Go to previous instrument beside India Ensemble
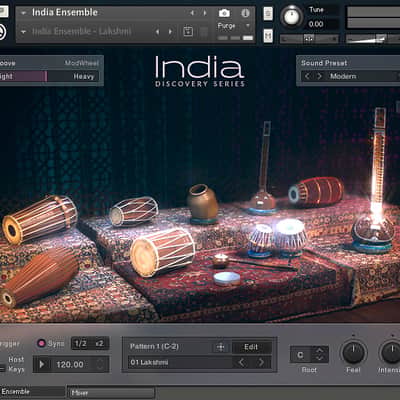400x400 pixels. (x=192, y=13)
